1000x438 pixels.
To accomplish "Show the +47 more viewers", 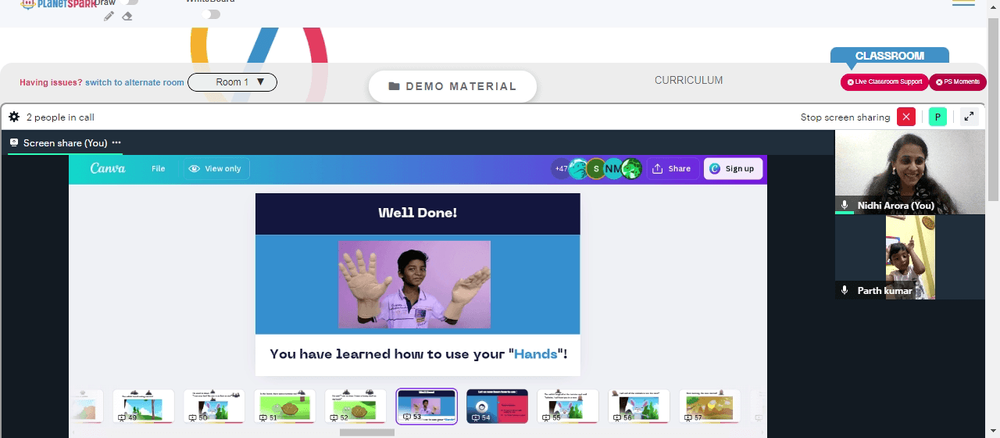I will tap(560, 168).
